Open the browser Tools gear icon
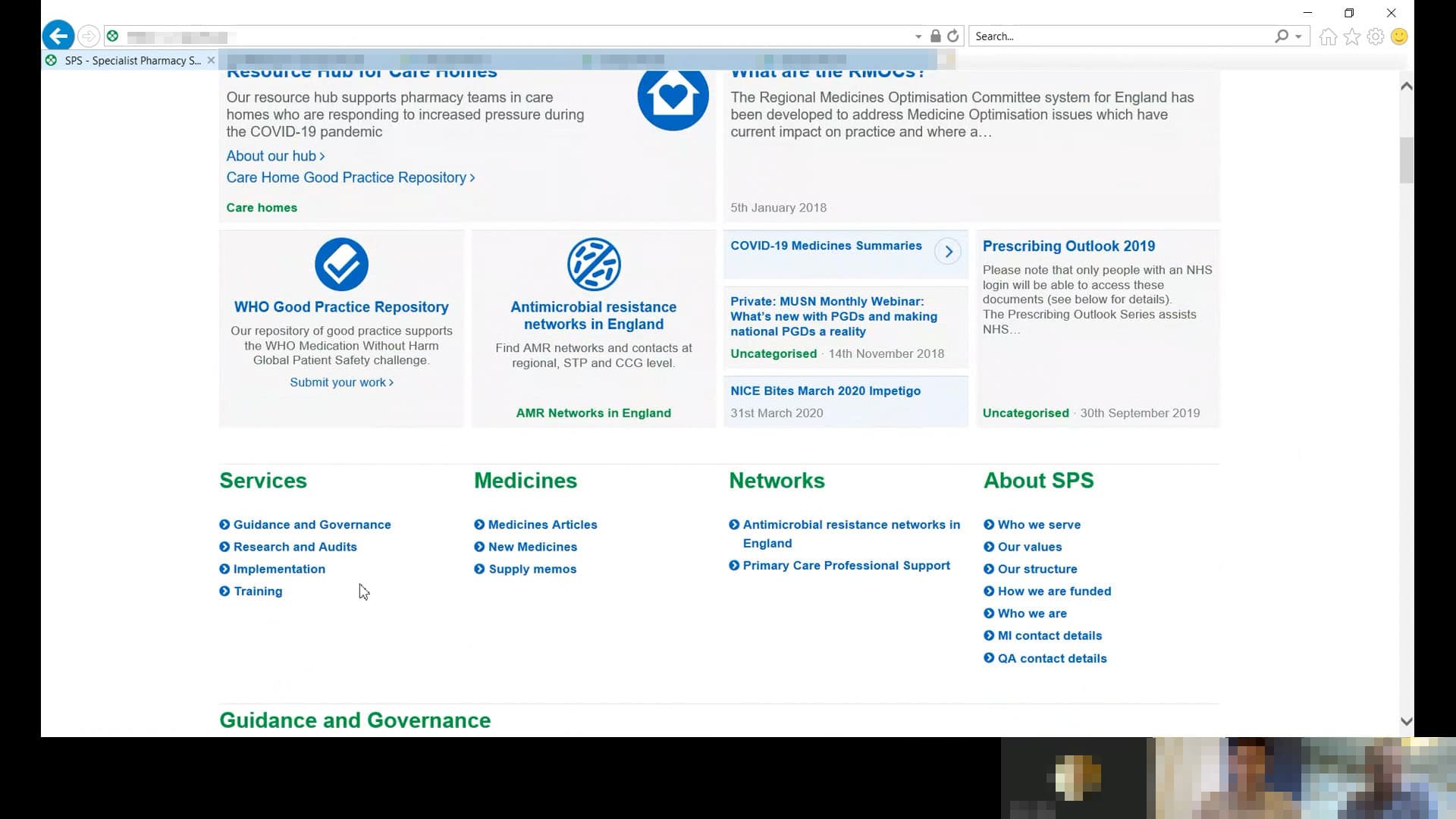 pos(1376,36)
